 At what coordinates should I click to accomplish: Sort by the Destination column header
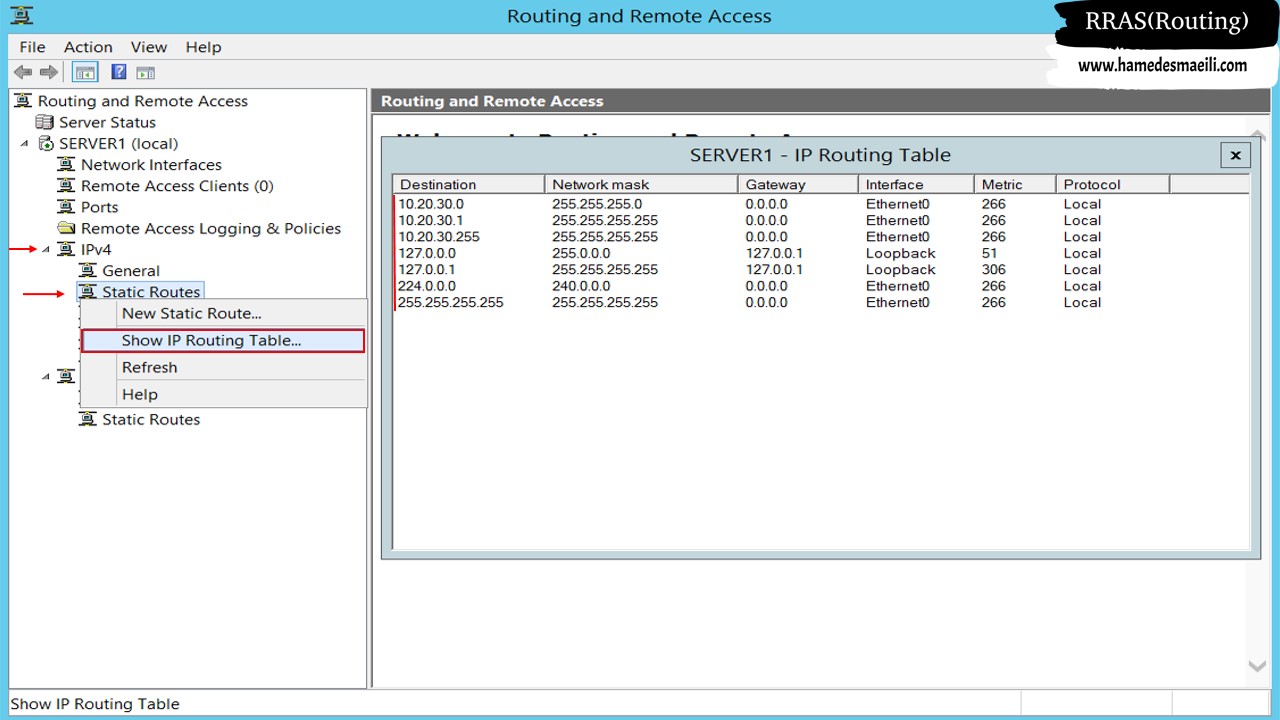coord(469,184)
